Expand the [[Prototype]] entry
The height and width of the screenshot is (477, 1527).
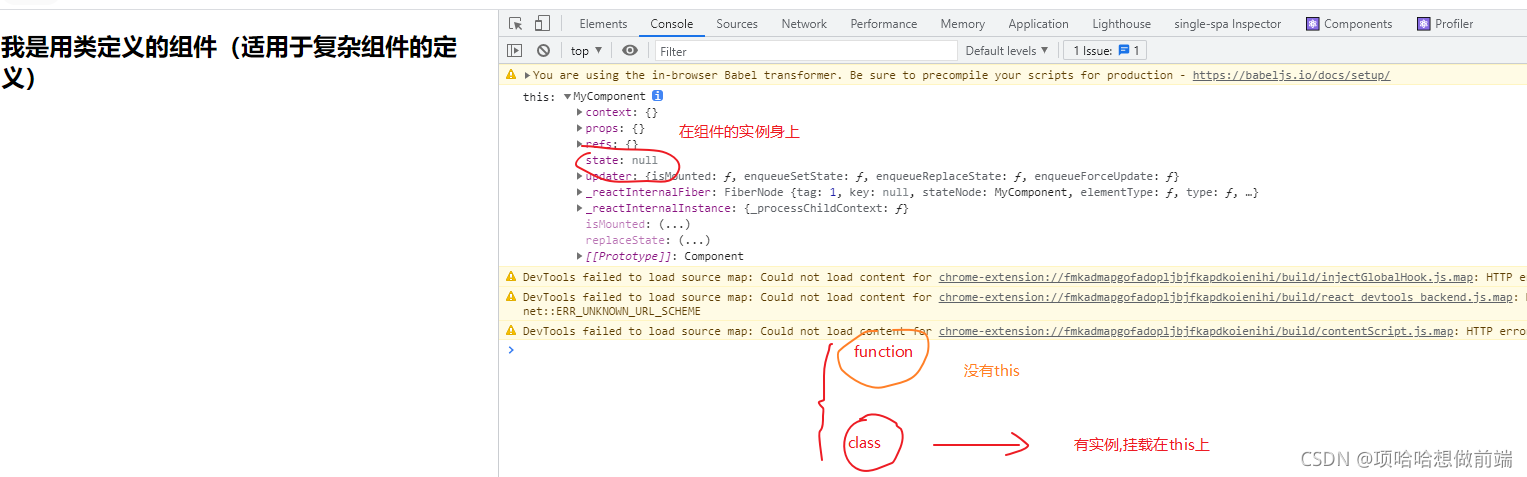click(580, 257)
